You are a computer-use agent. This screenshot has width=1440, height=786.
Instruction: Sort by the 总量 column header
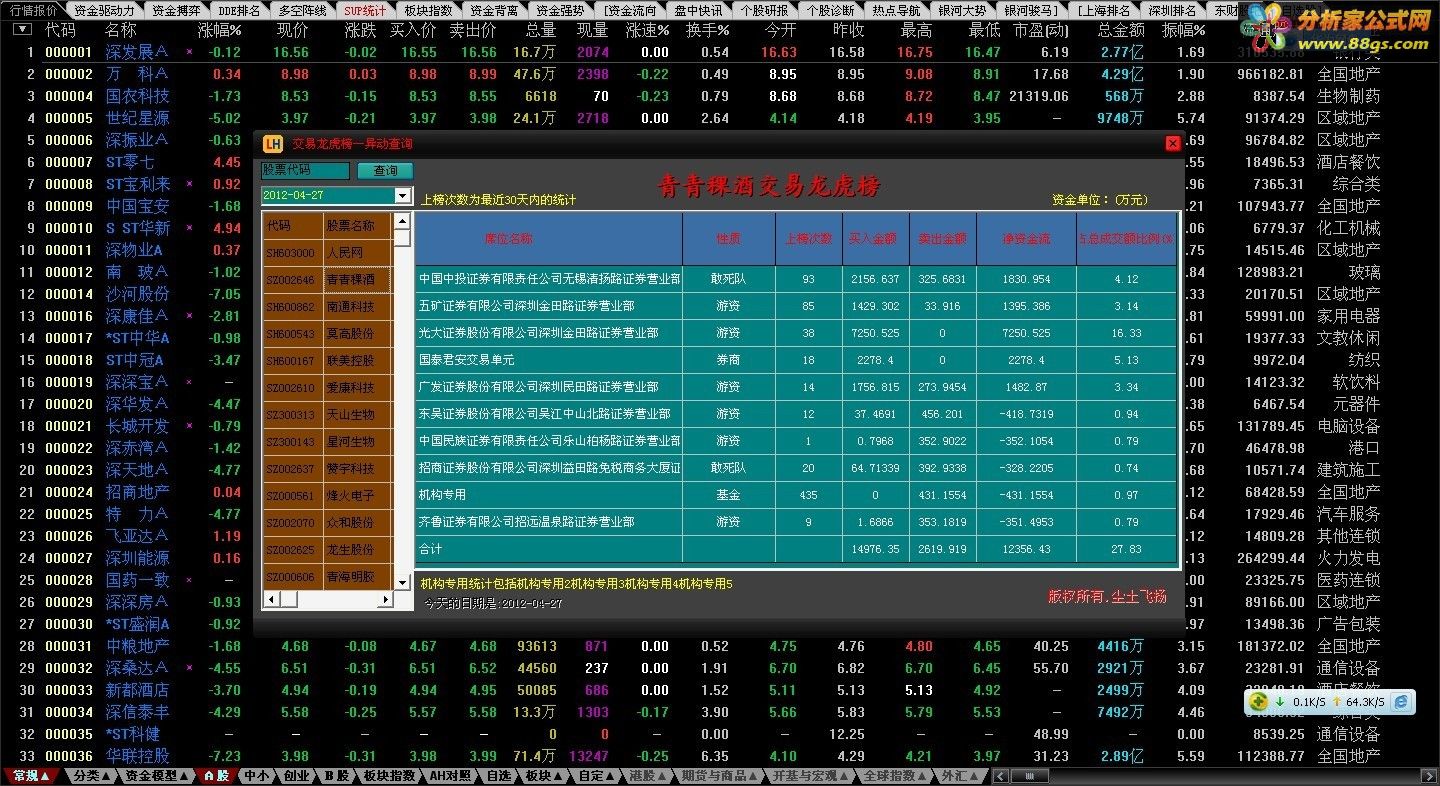click(x=541, y=31)
